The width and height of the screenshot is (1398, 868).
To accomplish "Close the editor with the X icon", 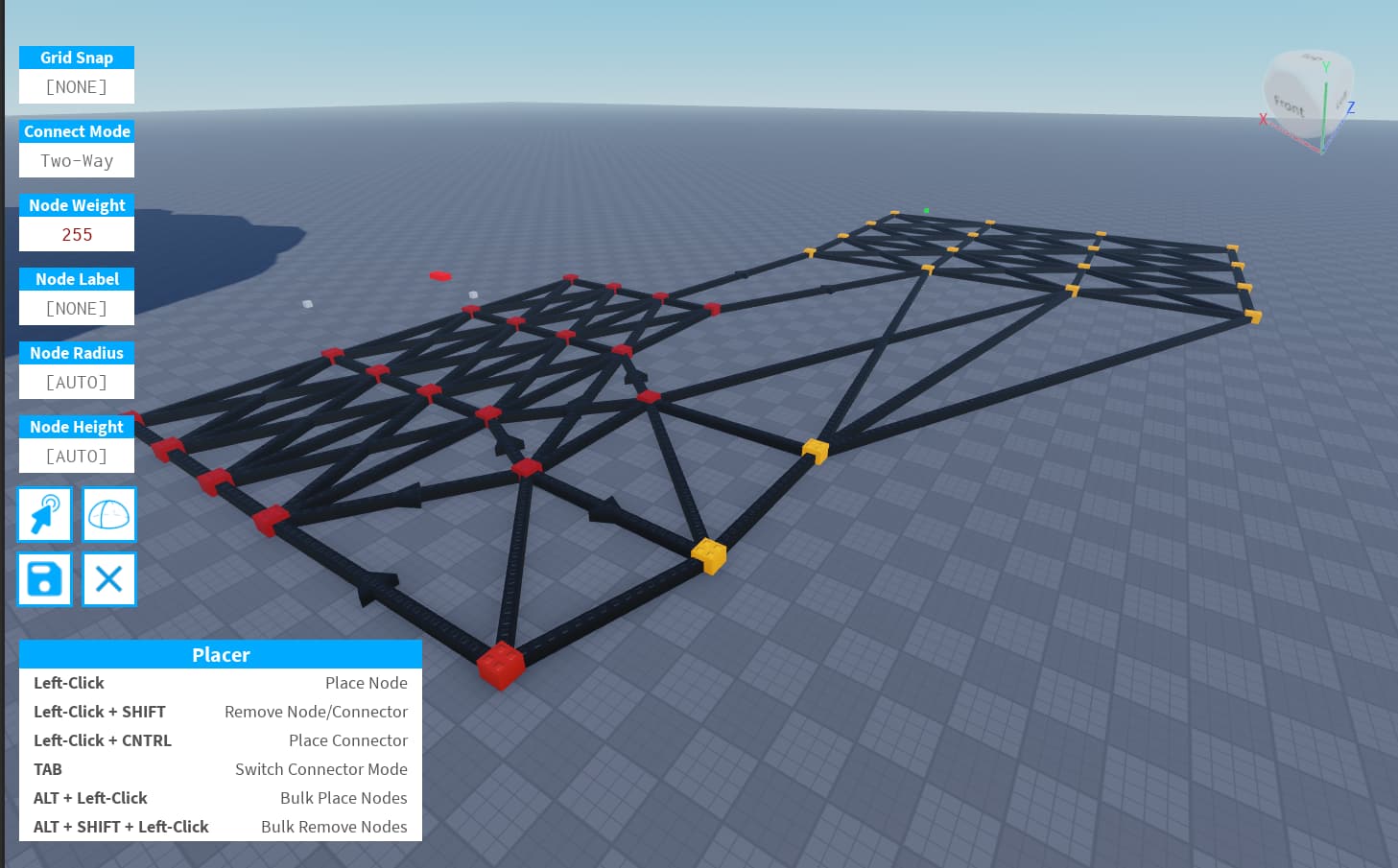I will [x=108, y=579].
